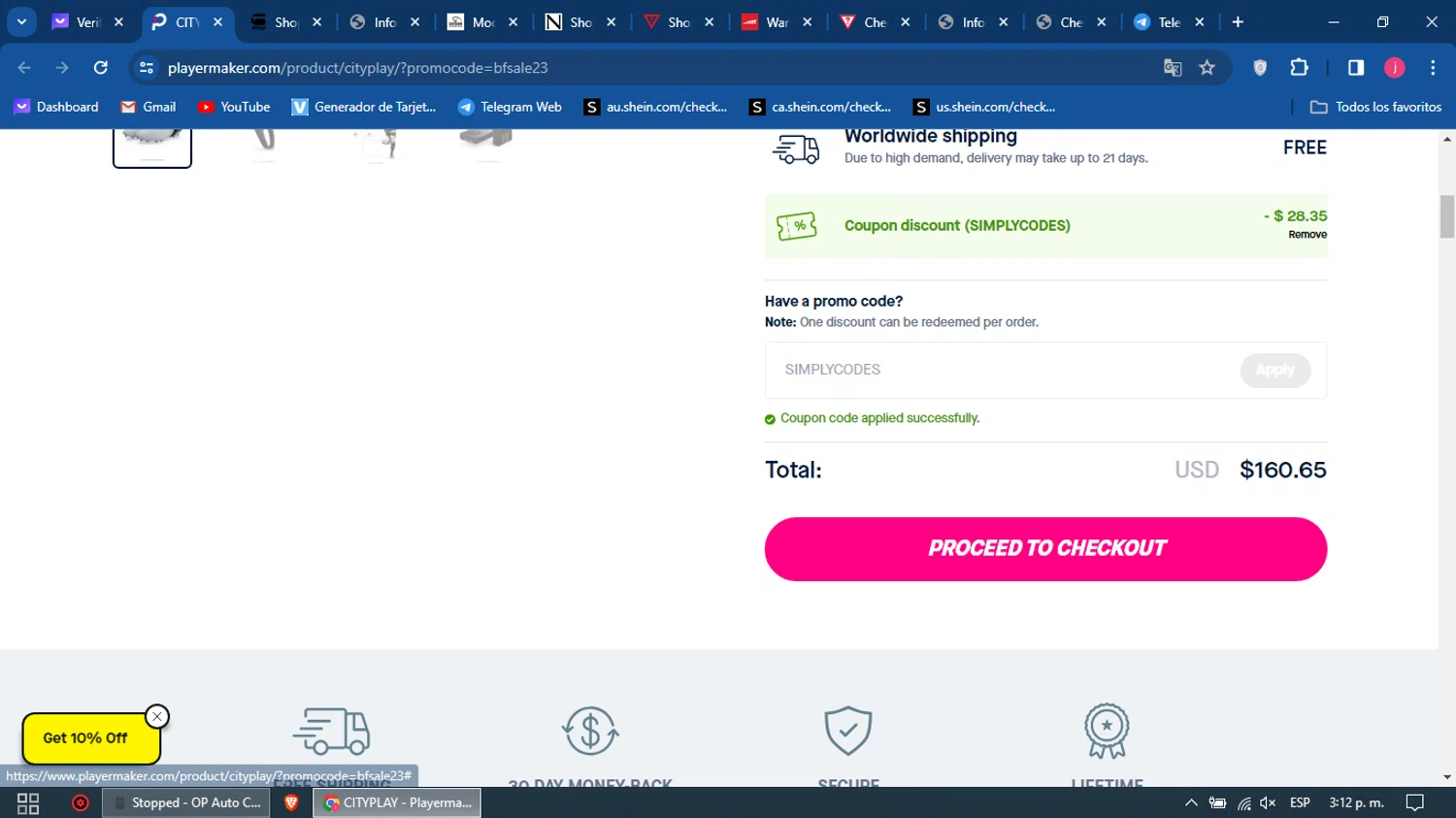View site information icon in address bar
Screen dimensions: 1456x818
tap(147, 67)
